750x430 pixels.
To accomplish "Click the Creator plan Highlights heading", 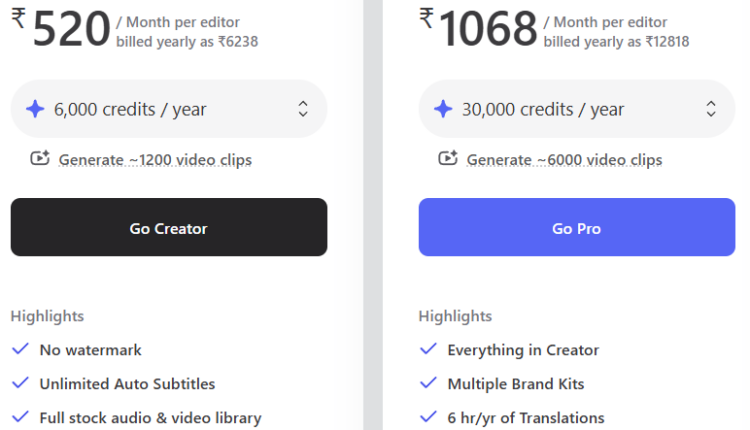I will [47, 316].
